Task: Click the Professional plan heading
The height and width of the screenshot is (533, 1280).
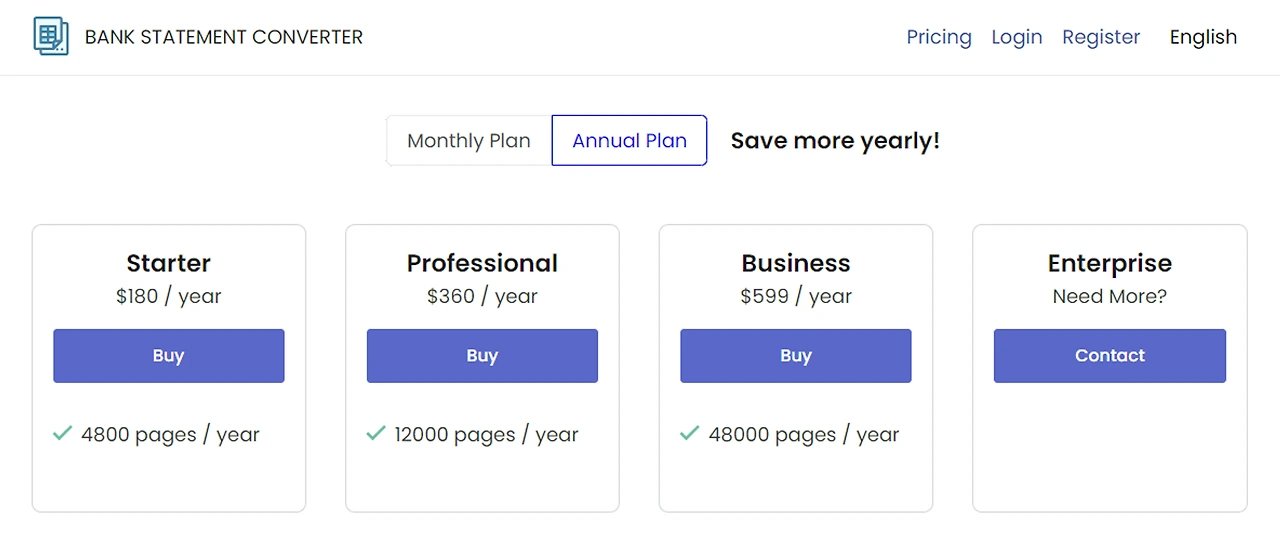Action: point(482,263)
